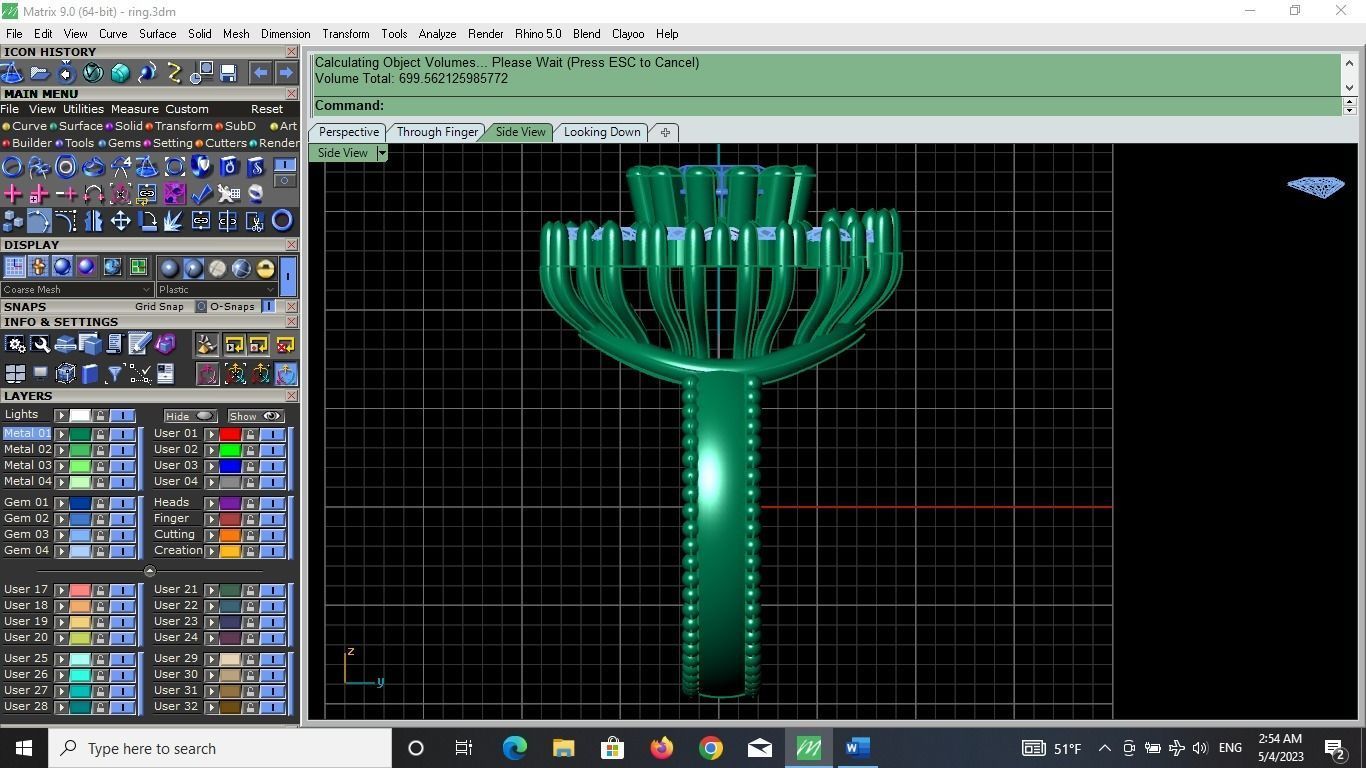Image resolution: width=1366 pixels, height=768 pixels.
Task: Select the Cutters category in Main Menu
Action: 221,143
